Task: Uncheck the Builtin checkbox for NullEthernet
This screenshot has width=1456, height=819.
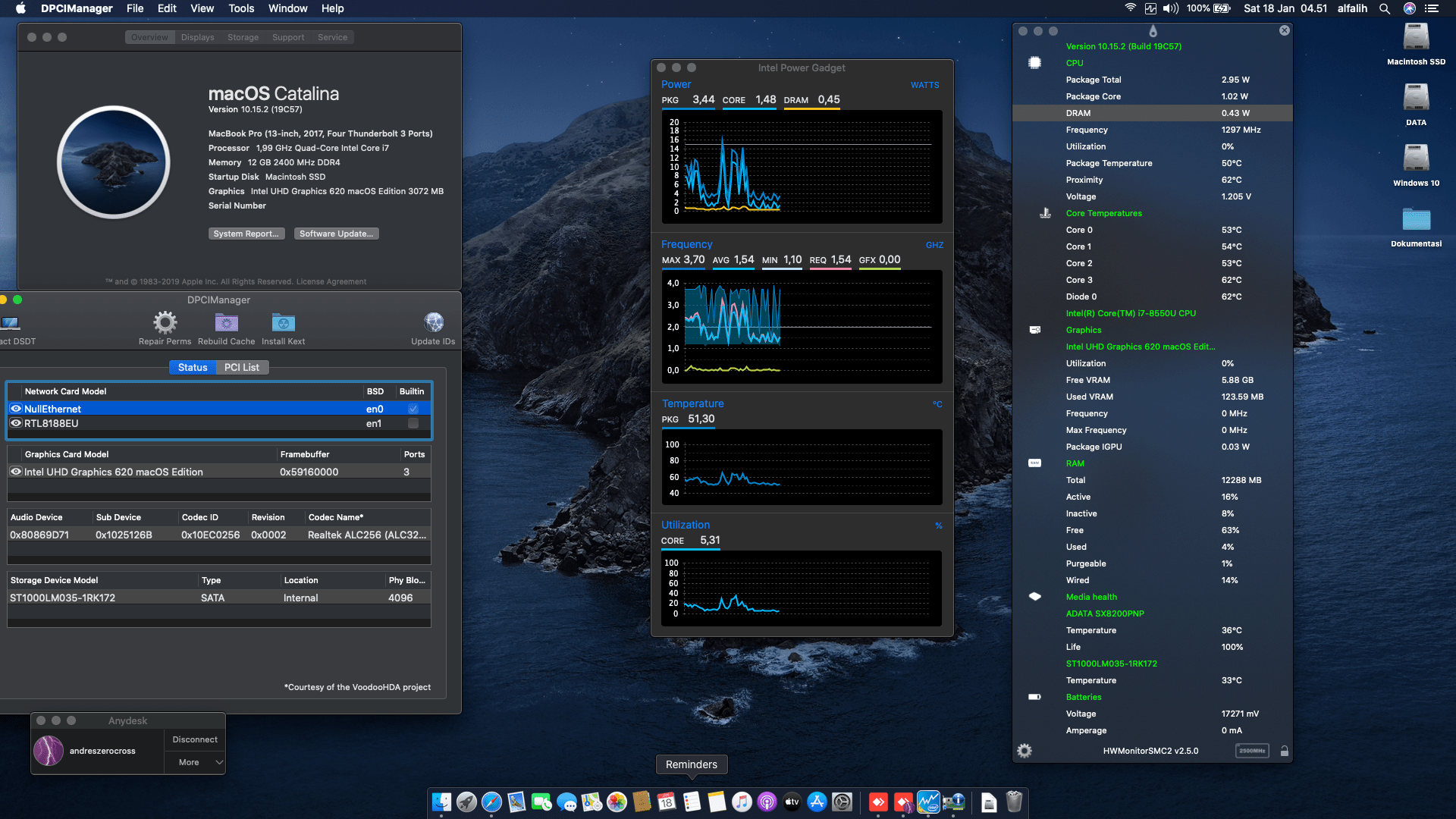Action: [413, 409]
